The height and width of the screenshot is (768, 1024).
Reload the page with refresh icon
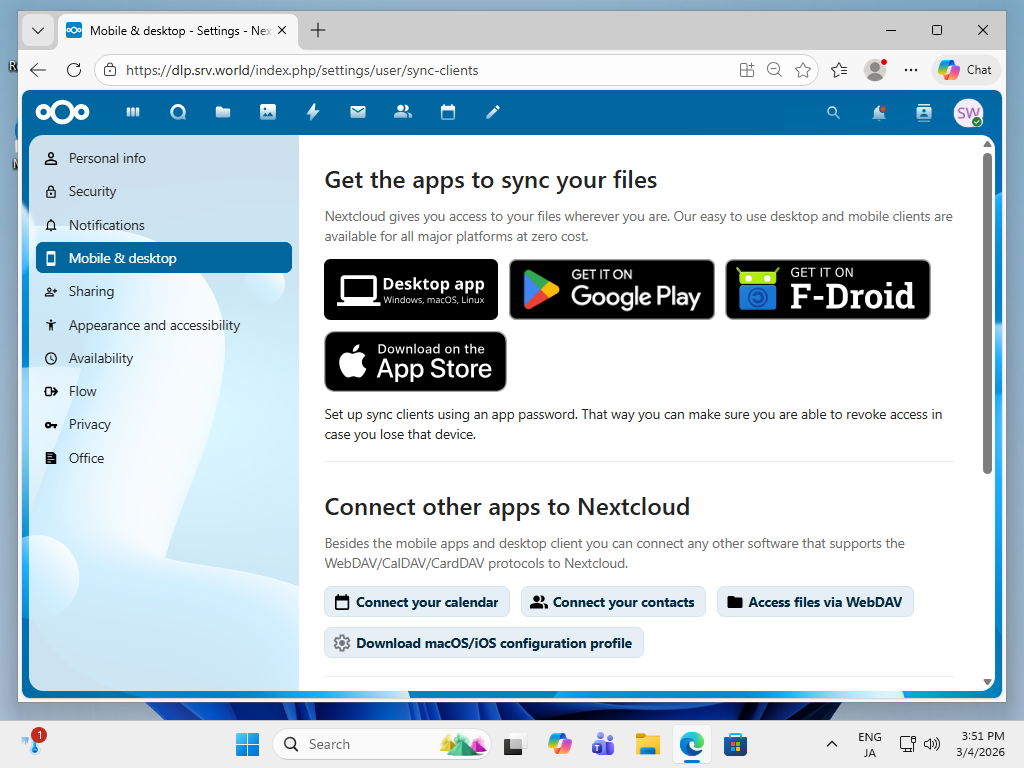click(74, 70)
